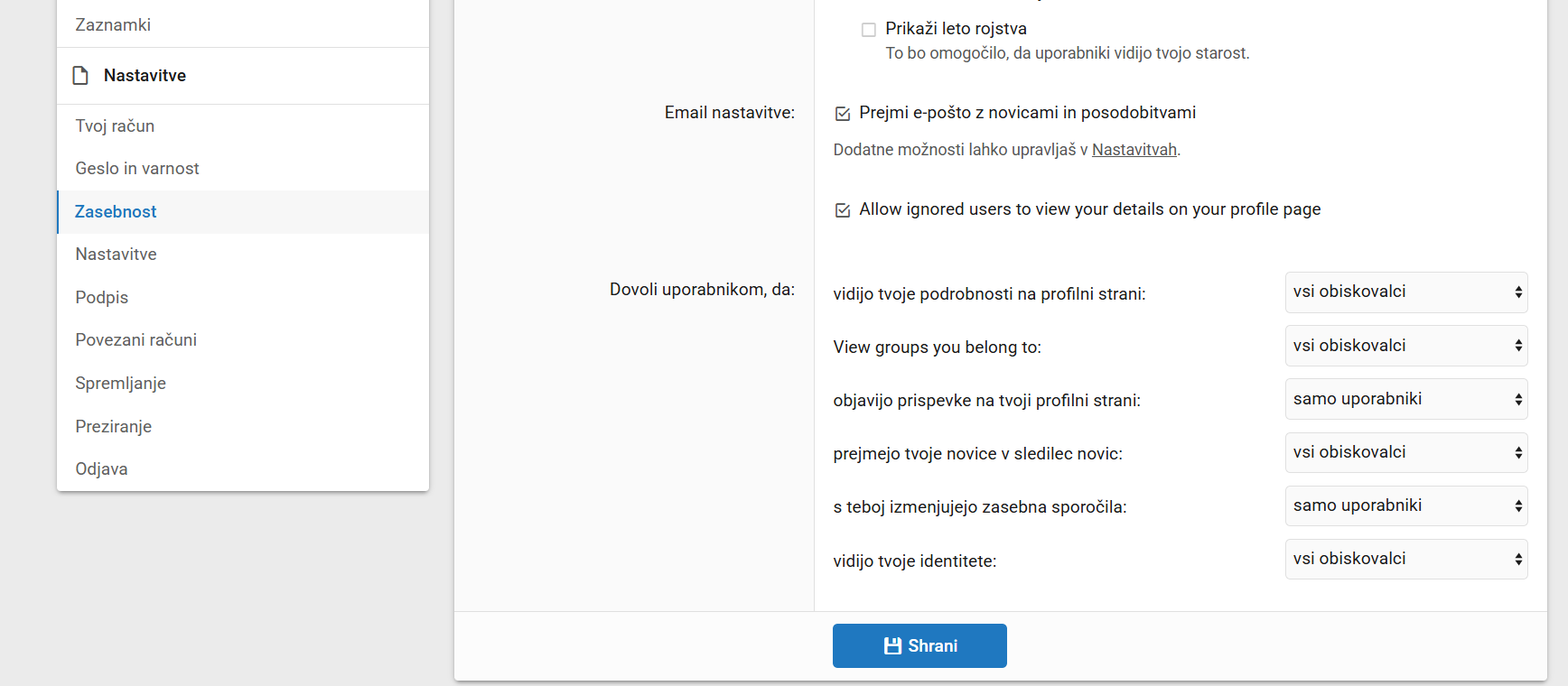1568x686 pixels.
Task: Follow the Nastavitvah link
Action: (x=1134, y=150)
